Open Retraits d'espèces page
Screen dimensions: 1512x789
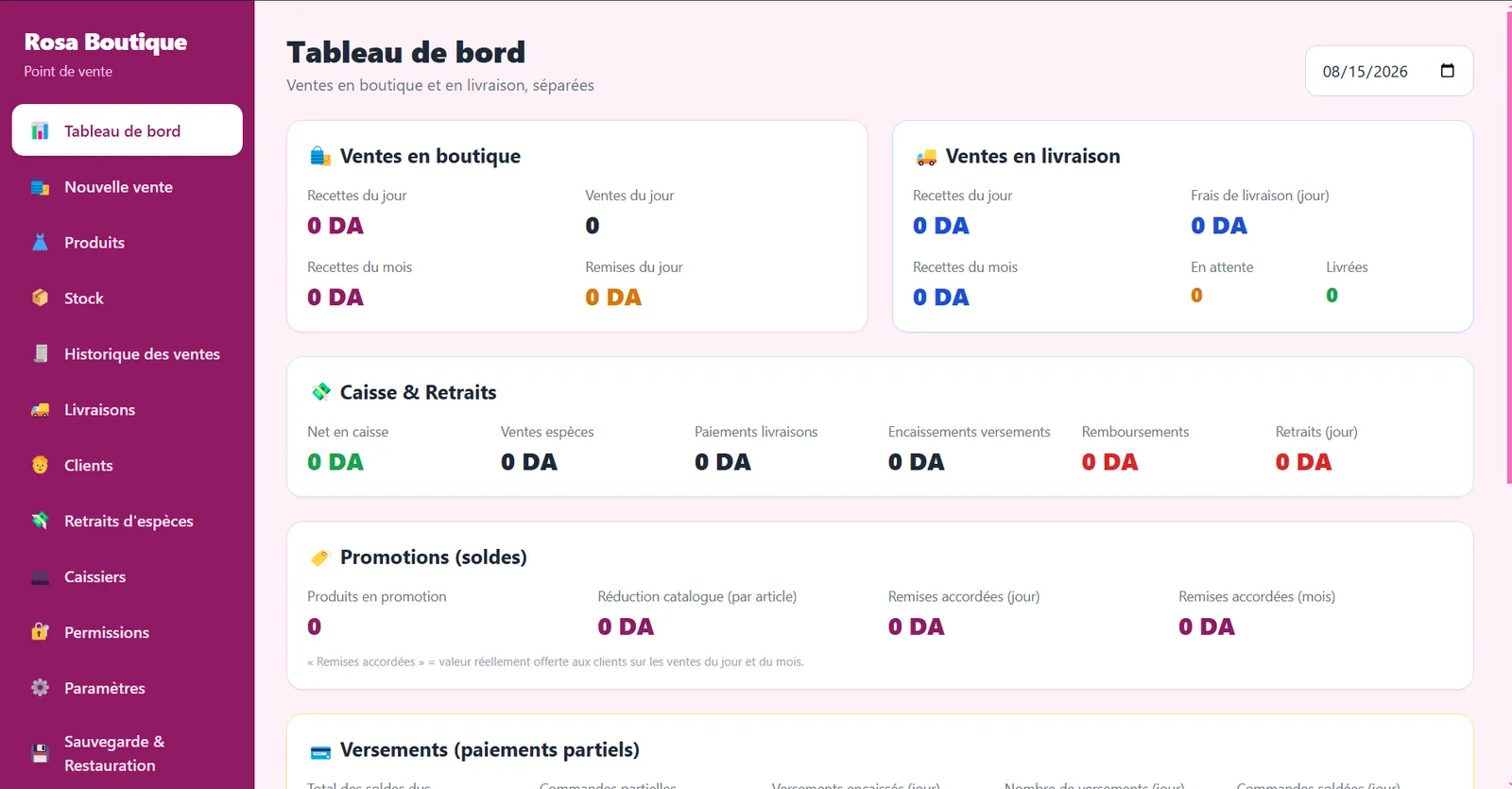[x=128, y=521]
